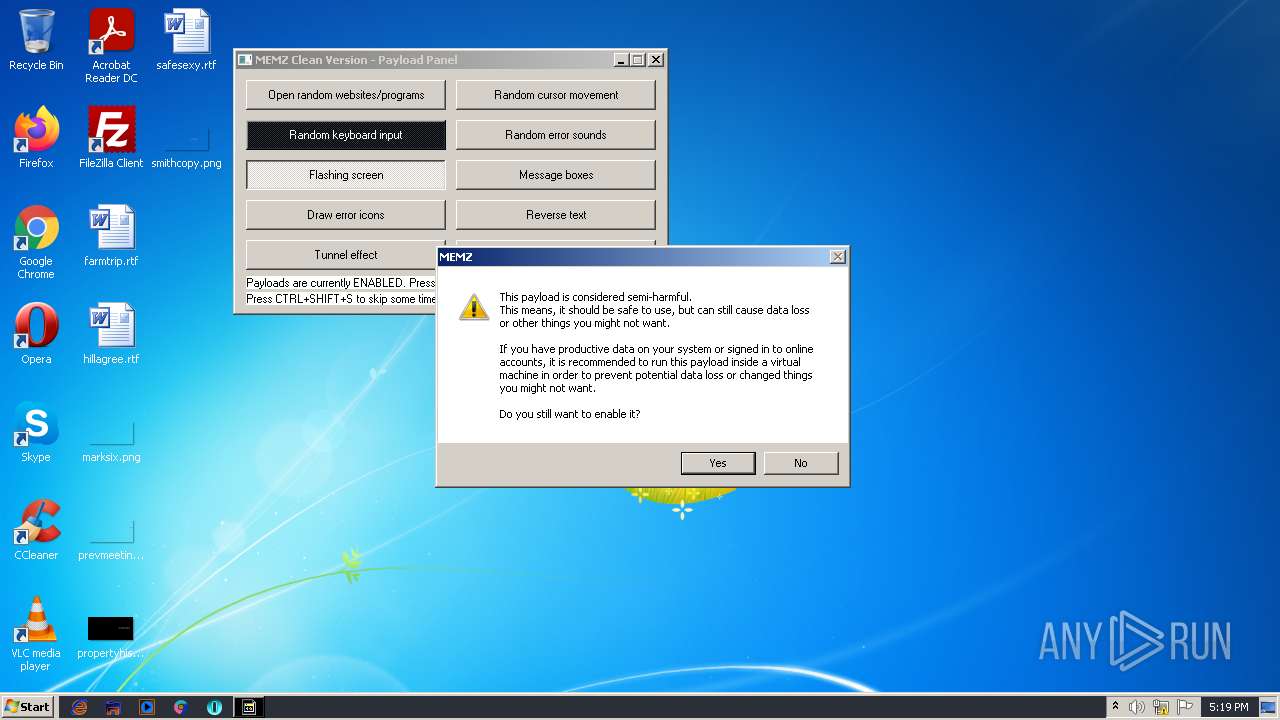Toggle Random cursor movement payload
This screenshot has width=1280, height=720.
click(556, 95)
